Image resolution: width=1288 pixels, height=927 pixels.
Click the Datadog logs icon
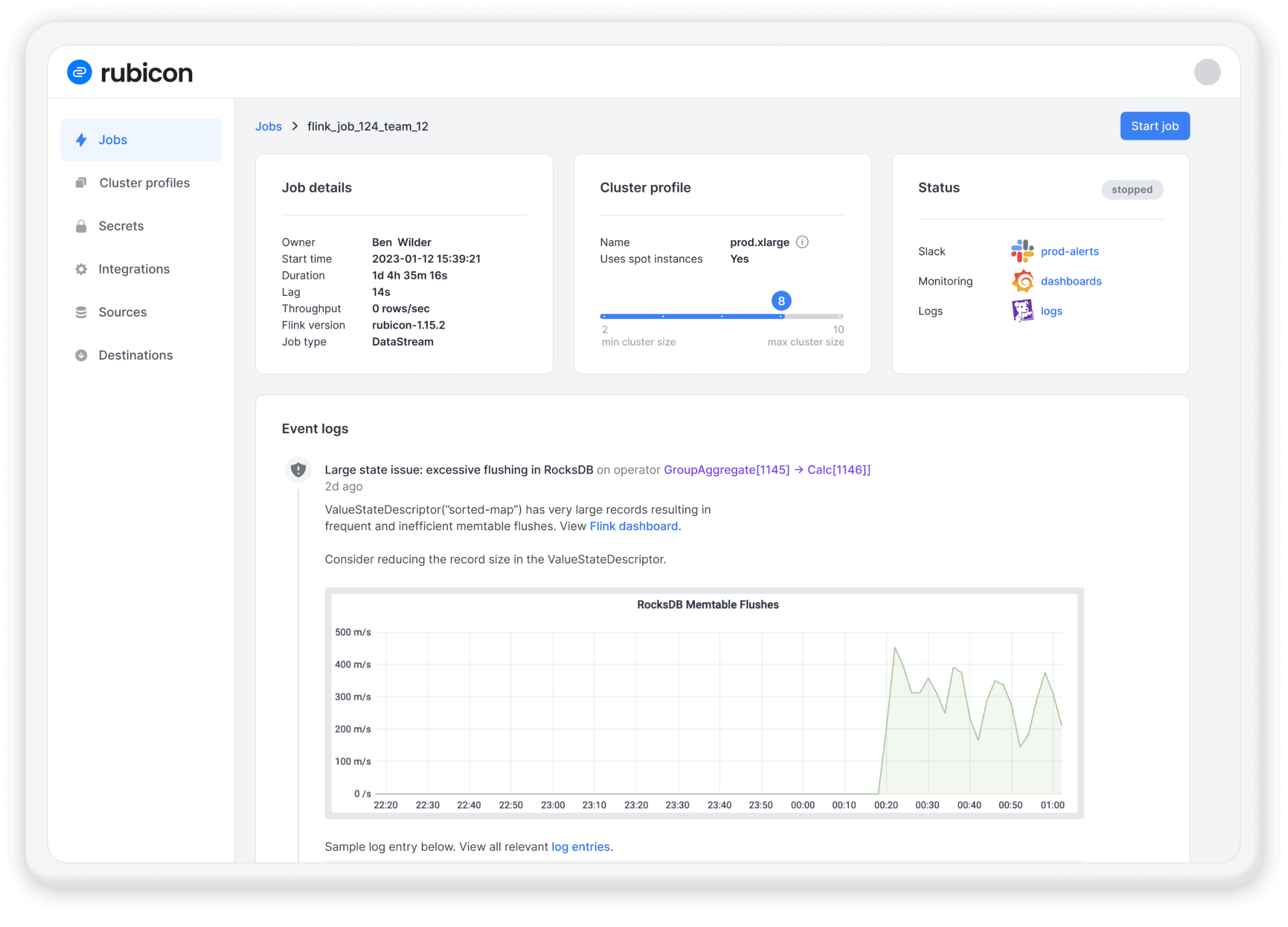pyautogui.click(x=1022, y=311)
